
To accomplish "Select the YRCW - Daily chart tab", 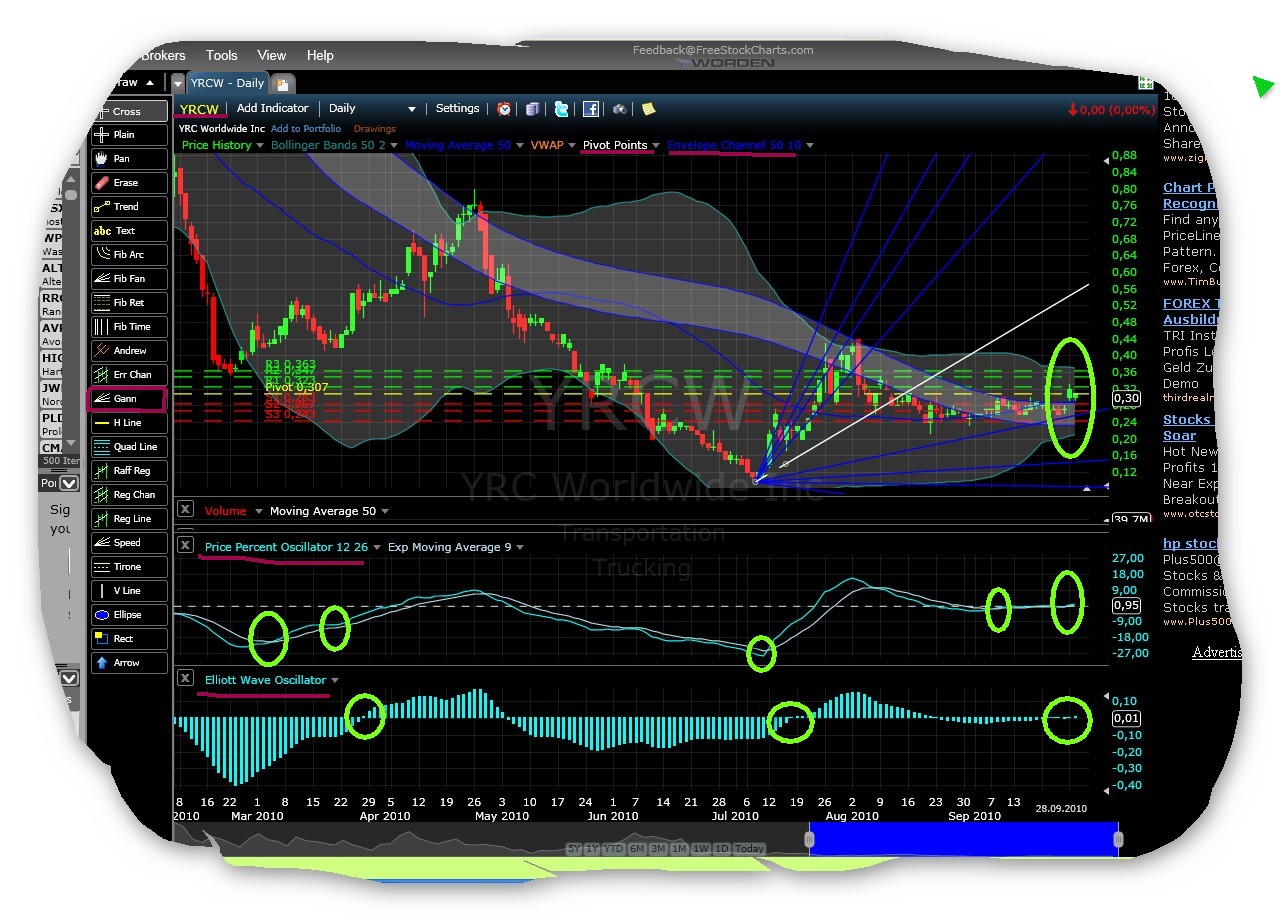I will (x=227, y=82).
